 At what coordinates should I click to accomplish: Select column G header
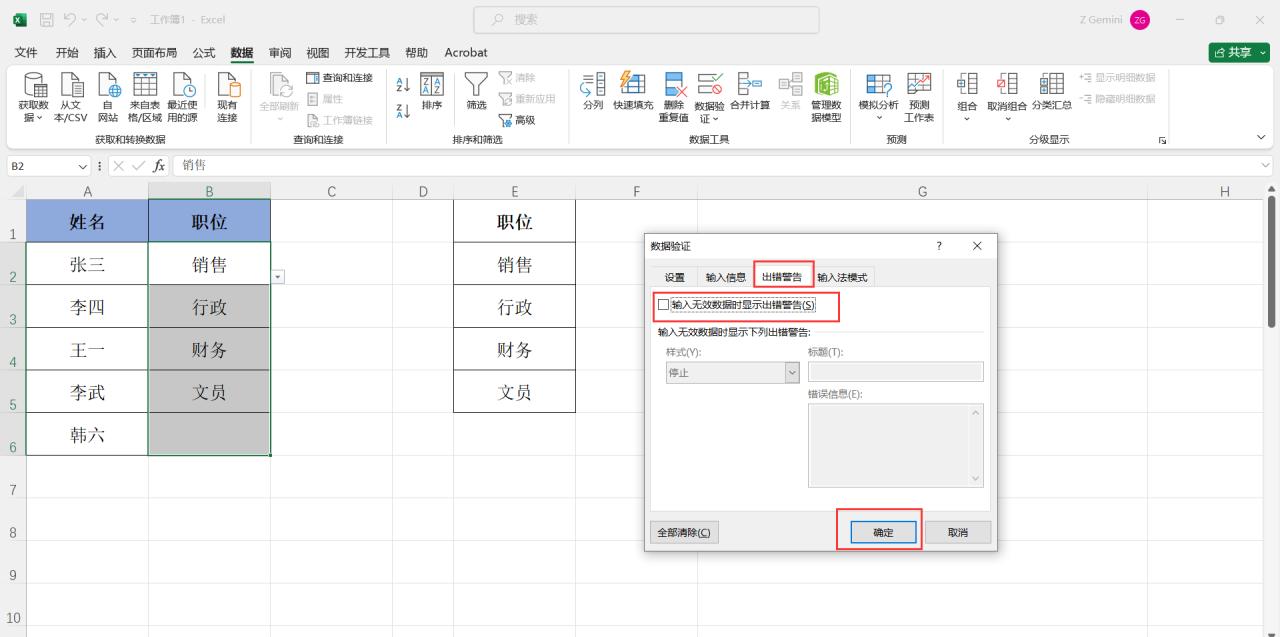(922, 191)
